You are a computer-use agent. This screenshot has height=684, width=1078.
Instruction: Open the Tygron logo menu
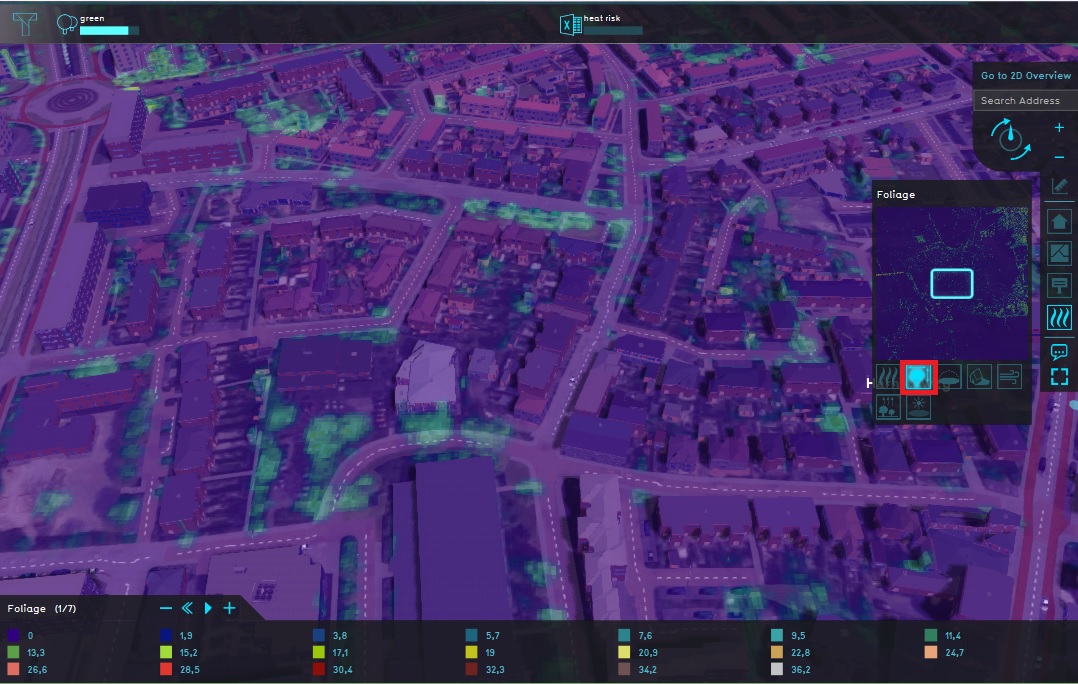click(x=22, y=22)
